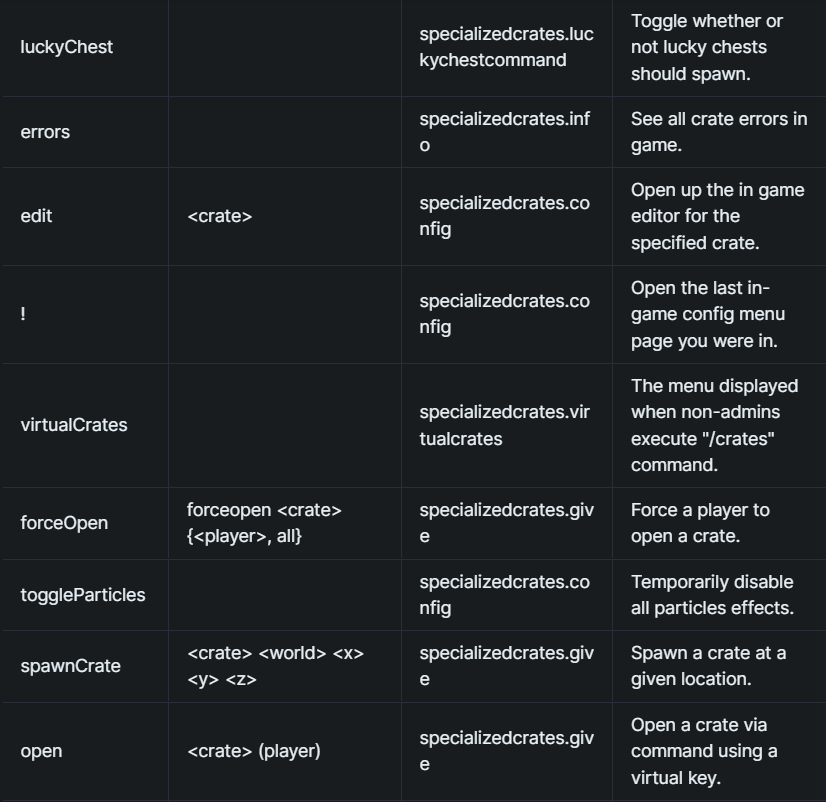Click the edit command name cell
The height and width of the screenshot is (802, 826).
tap(36, 215)
